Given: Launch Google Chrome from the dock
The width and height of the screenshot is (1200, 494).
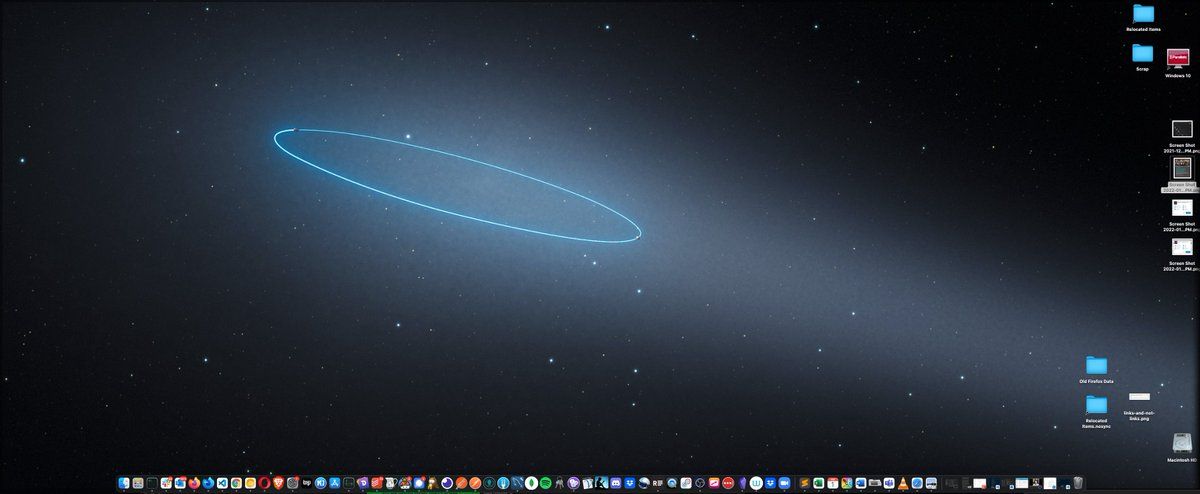Looking at the screenshot, I should point(236,483).
